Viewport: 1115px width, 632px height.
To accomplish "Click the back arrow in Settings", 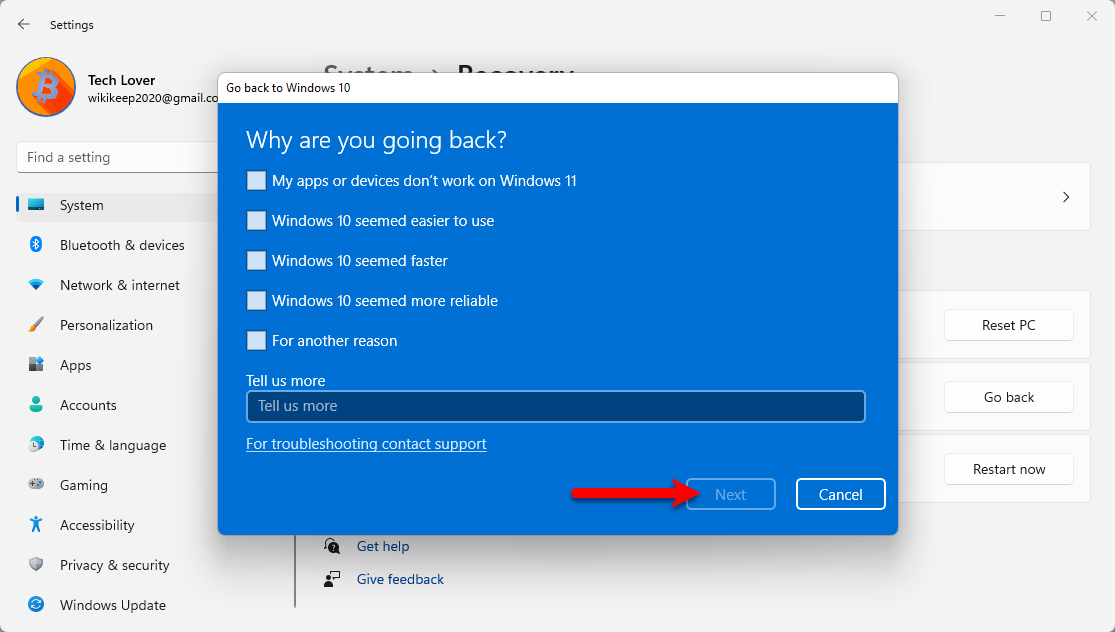I will (23, 24).
